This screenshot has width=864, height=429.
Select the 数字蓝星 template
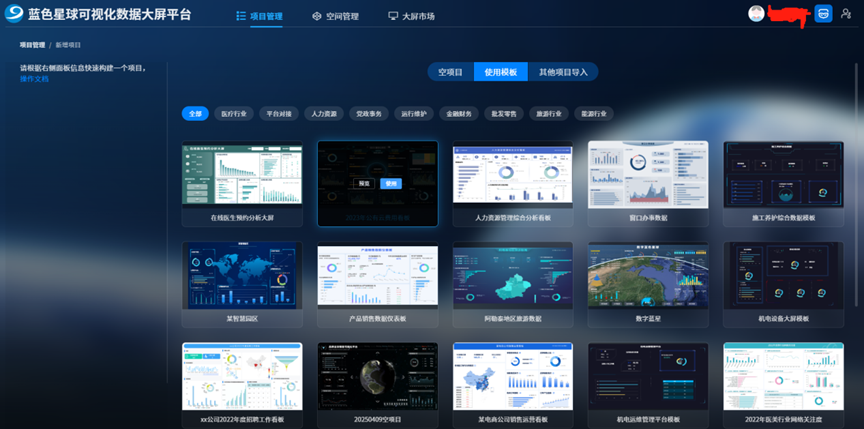click(x=648, y=285)
